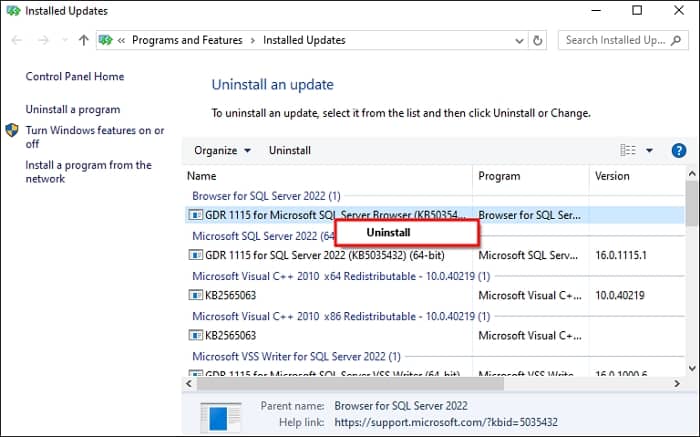Collapse Visual C++ 2010 x64 Redistributable group
This screenshot has height=437, width=700.
click(x=341, y=276)
